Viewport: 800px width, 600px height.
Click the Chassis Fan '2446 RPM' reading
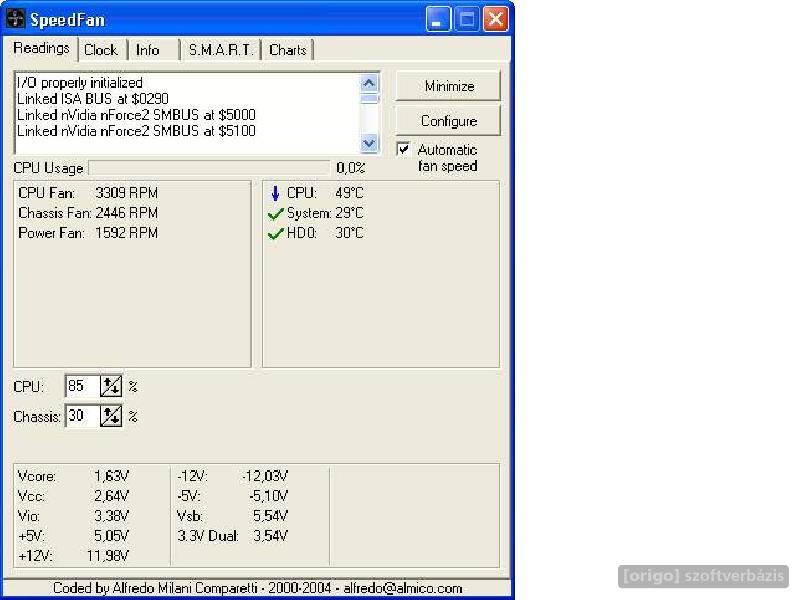coord(127,213)
